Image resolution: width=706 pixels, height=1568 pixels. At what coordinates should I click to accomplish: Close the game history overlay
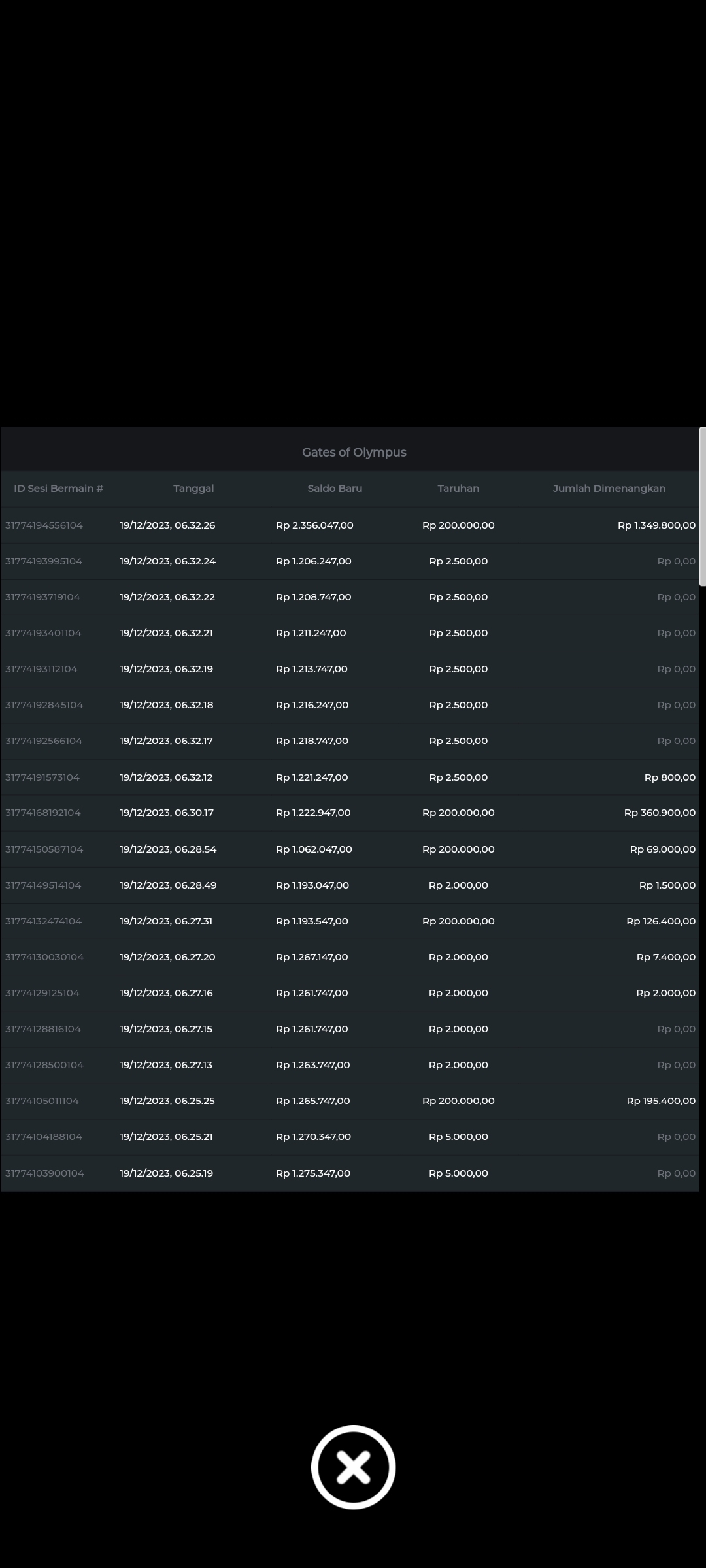point(353,1467)
